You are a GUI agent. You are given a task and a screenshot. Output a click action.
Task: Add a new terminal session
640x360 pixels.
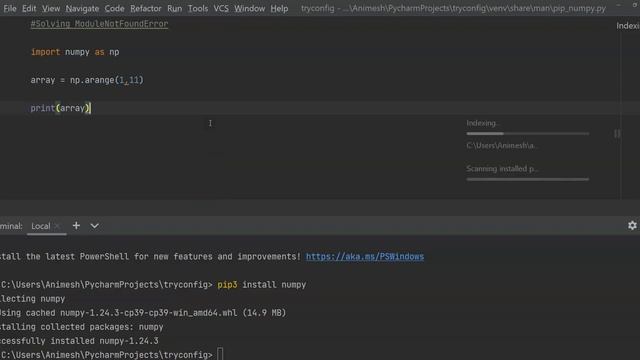tap(76, 226)
